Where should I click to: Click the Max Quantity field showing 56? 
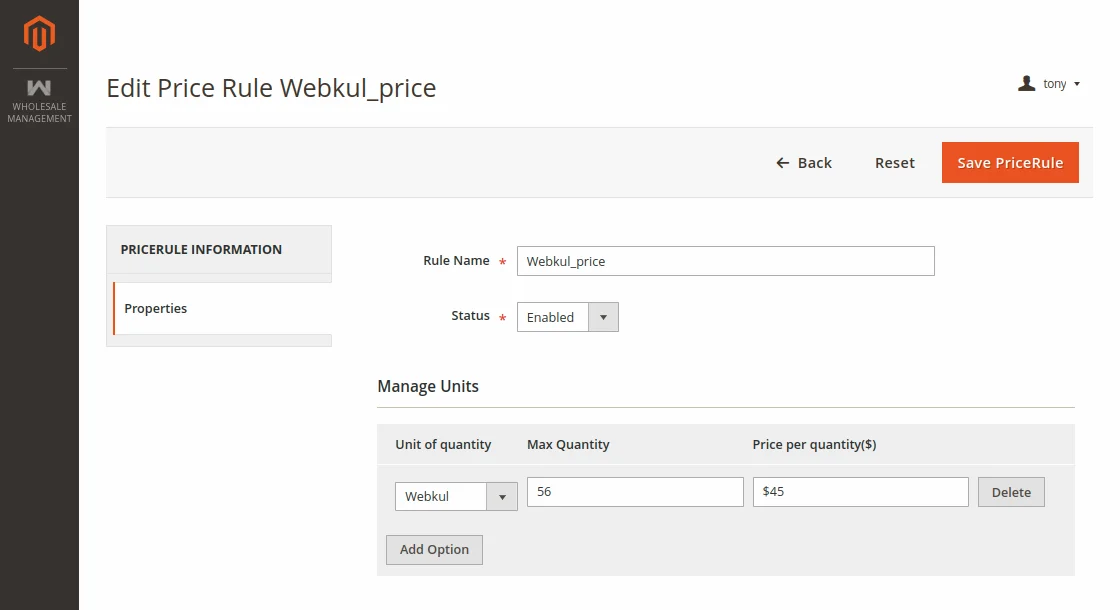click(634, 491)
